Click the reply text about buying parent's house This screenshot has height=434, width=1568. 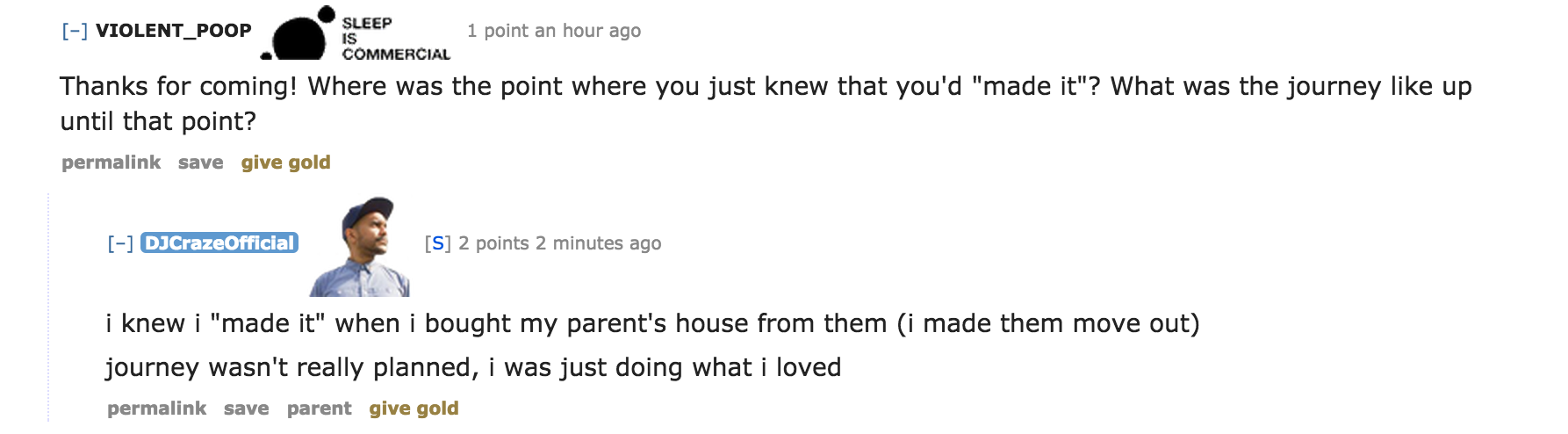(x=652, y=323)
